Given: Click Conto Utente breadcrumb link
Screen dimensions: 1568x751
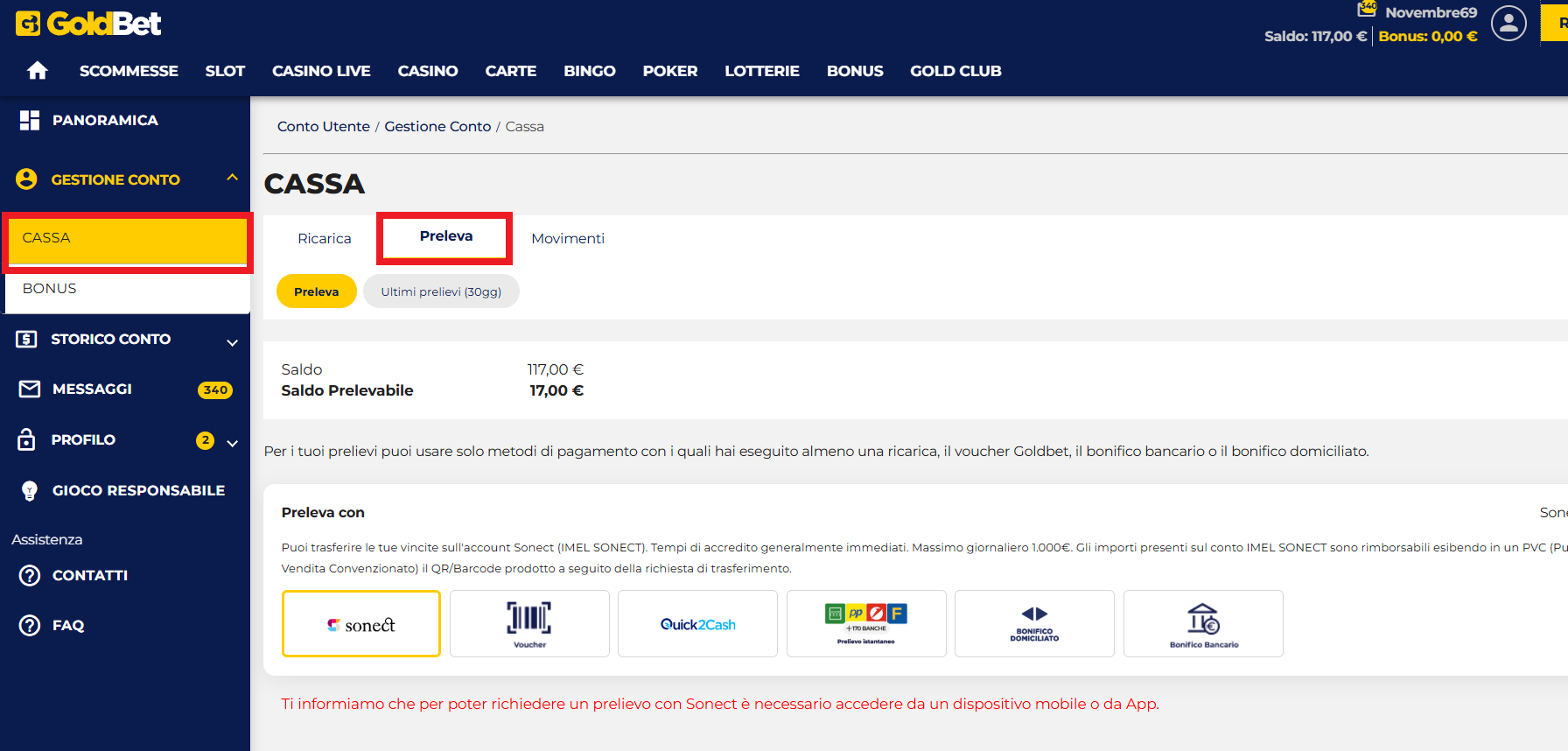Looking at the screenshot, I should (x=324, y=126).
